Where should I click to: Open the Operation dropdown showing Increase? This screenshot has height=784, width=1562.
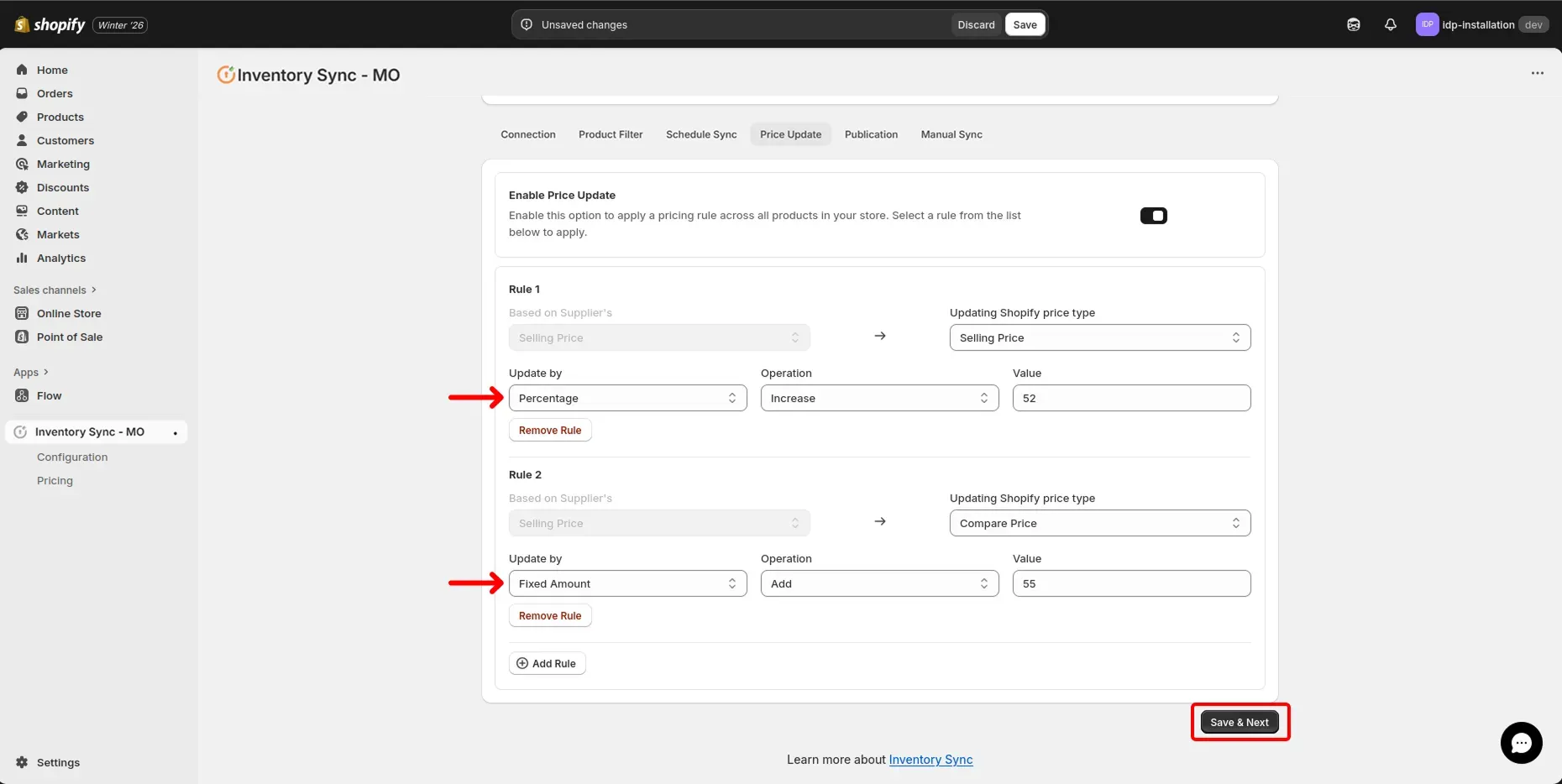pos(878,398)
